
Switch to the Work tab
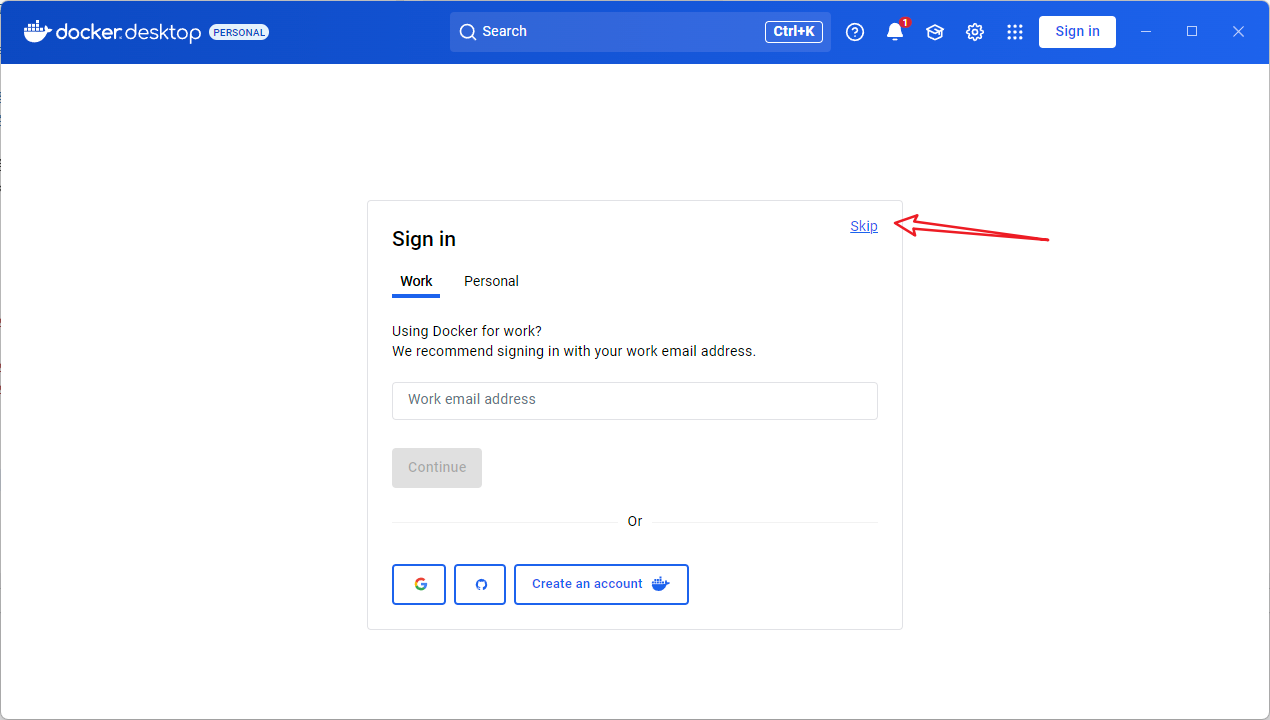coord(416,281)
